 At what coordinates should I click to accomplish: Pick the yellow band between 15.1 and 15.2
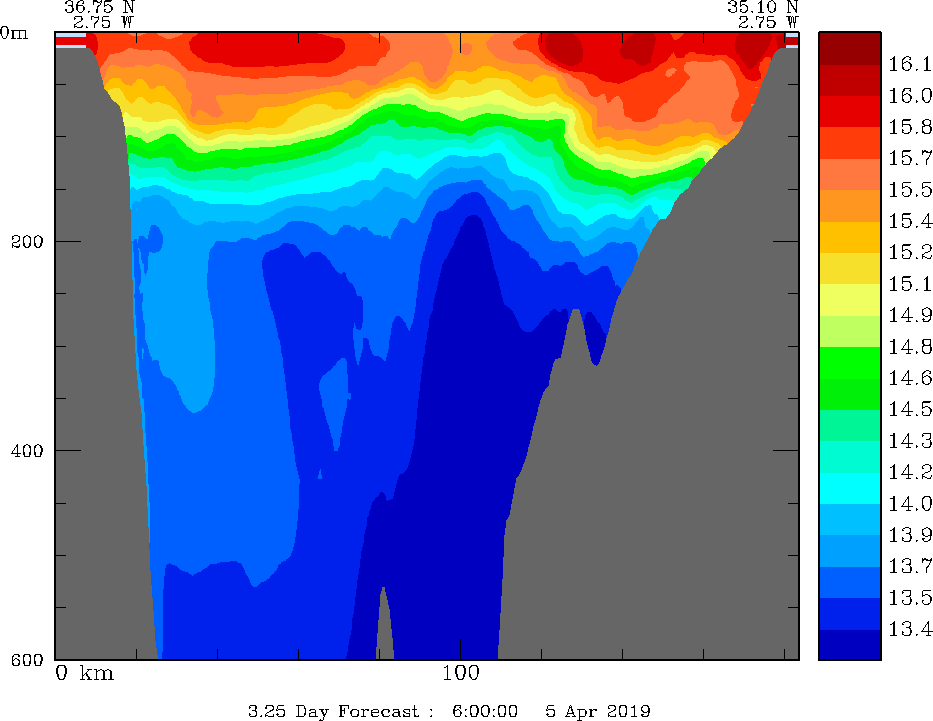(850, 268)
